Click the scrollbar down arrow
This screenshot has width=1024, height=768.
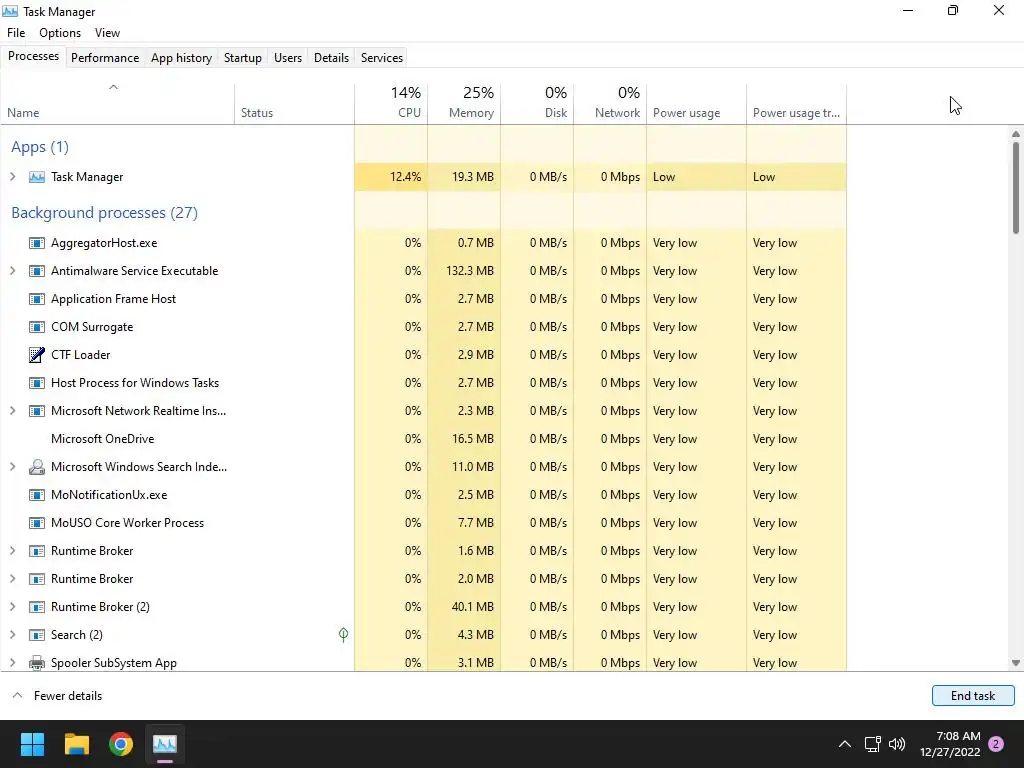point(1016,663)
